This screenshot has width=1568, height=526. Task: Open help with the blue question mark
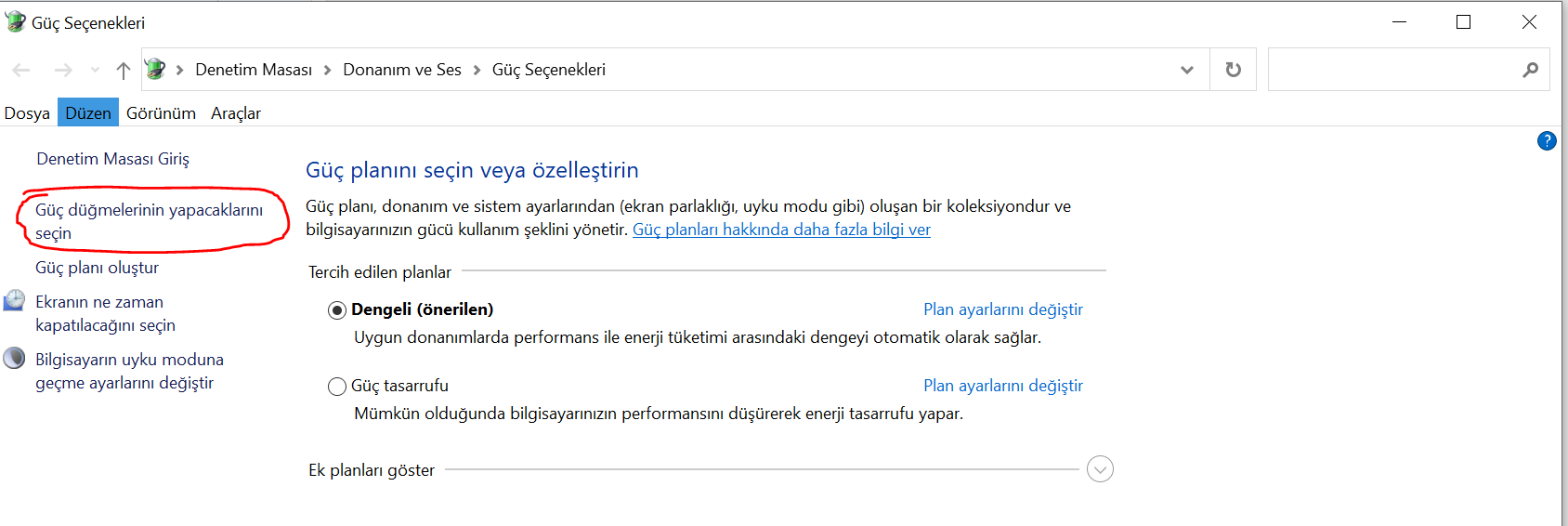click(1547, 141)
